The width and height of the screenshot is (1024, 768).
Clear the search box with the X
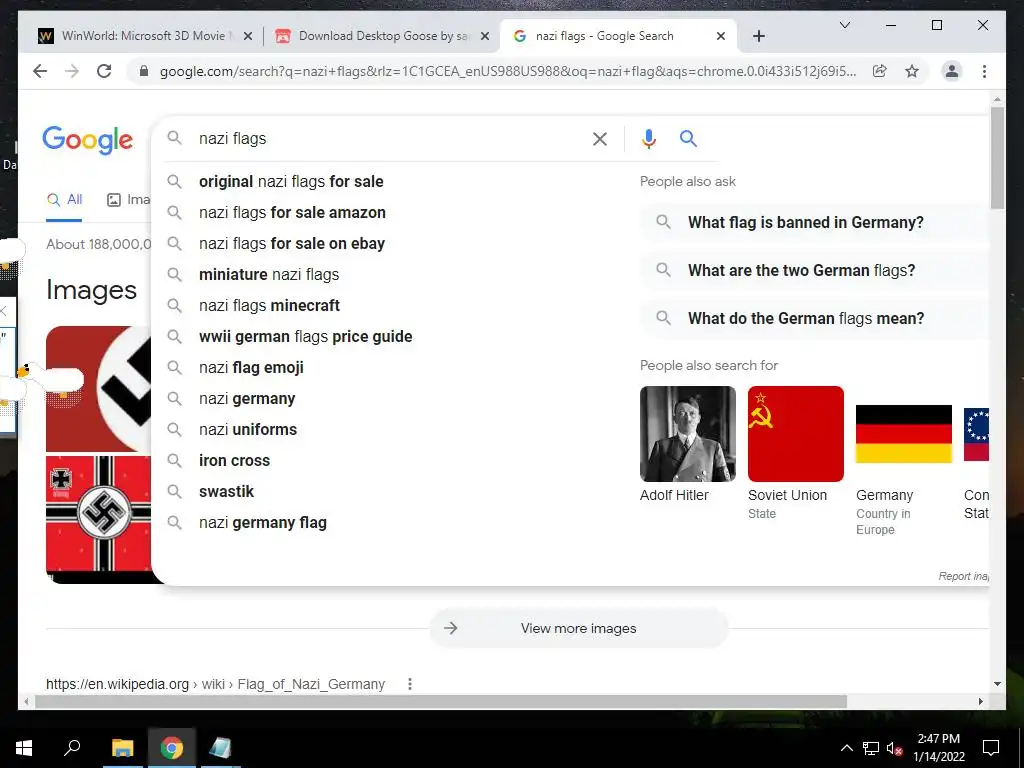point(600,138)
